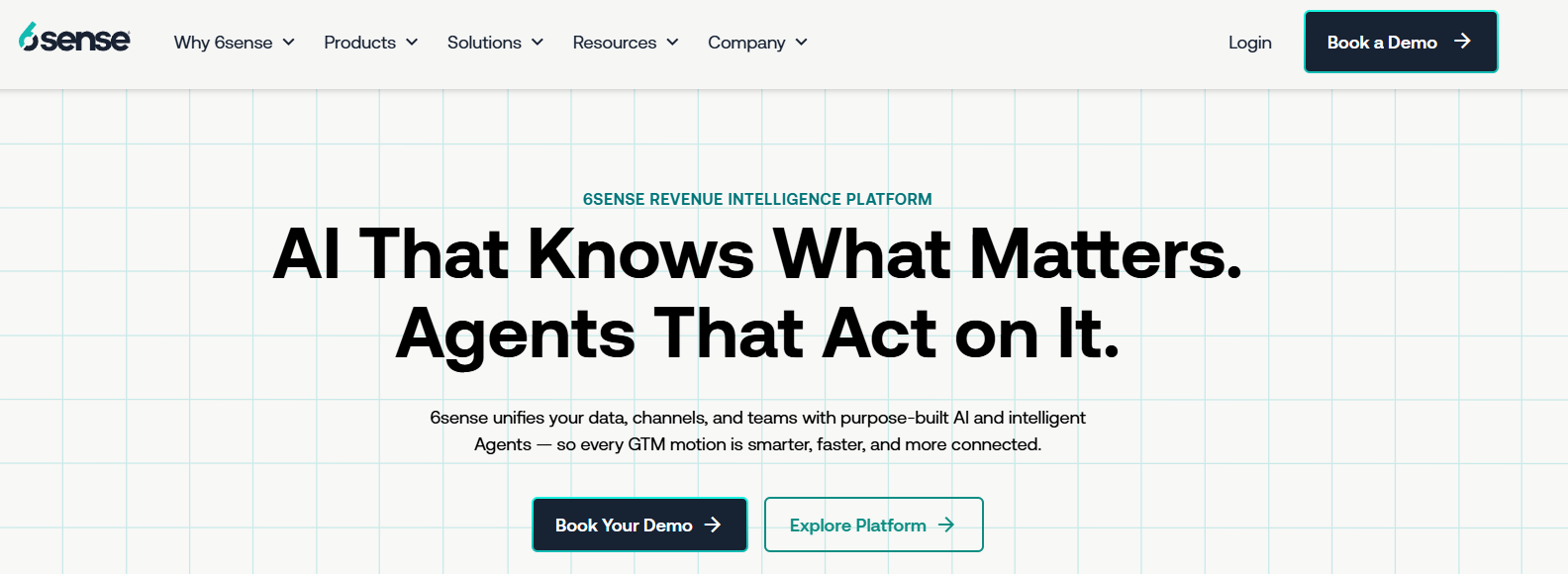
Task: Click the arrow icon in Book Your Demo
Action: tap(713, 525)
